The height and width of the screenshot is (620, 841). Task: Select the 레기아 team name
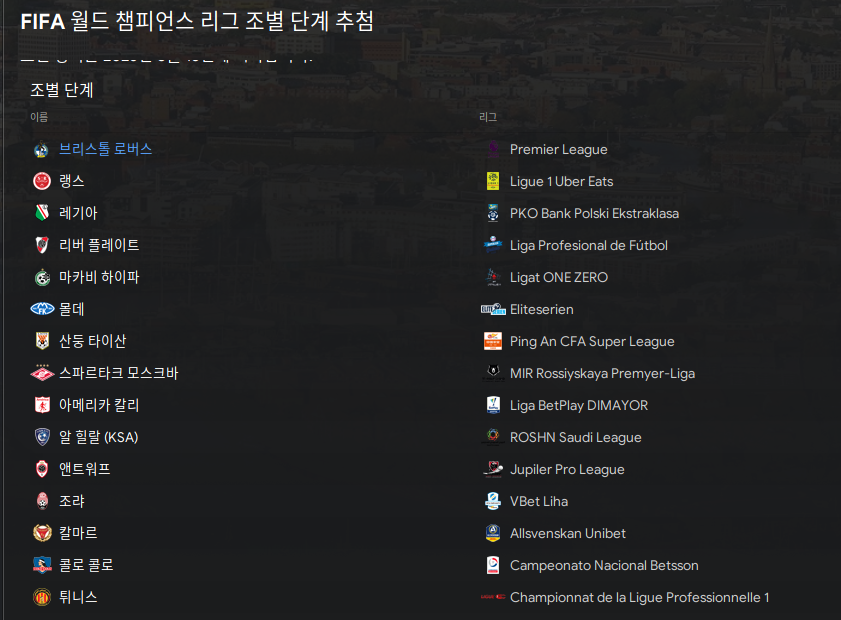click(78, 213)
